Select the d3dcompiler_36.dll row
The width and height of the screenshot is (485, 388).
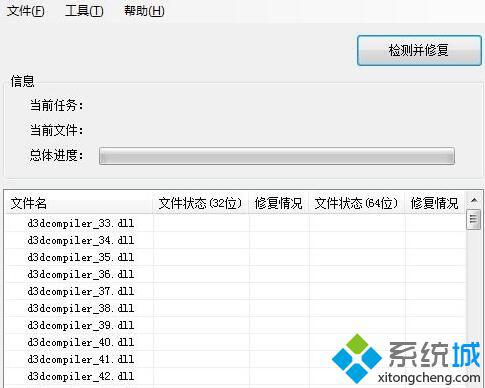pyautogui.click(x=235, y=274)
